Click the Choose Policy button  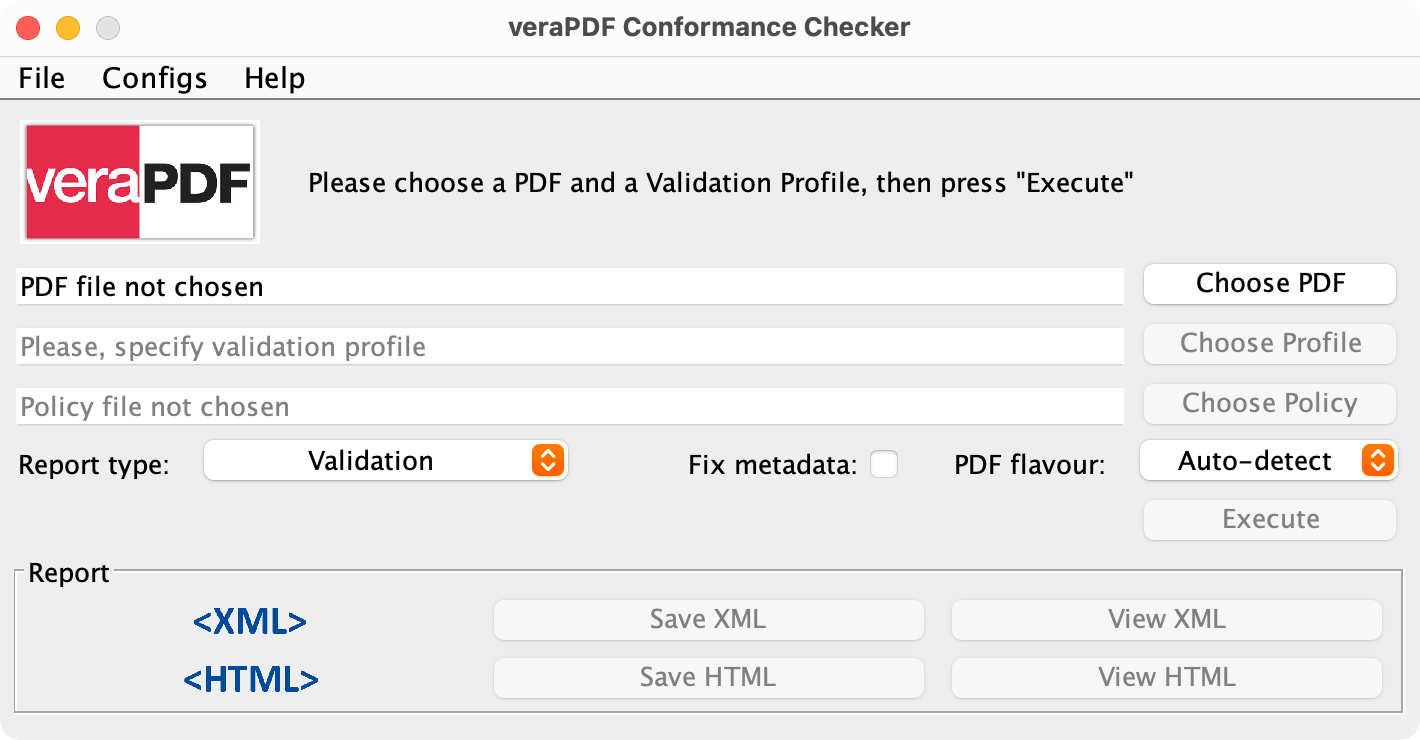point(1270,403)
